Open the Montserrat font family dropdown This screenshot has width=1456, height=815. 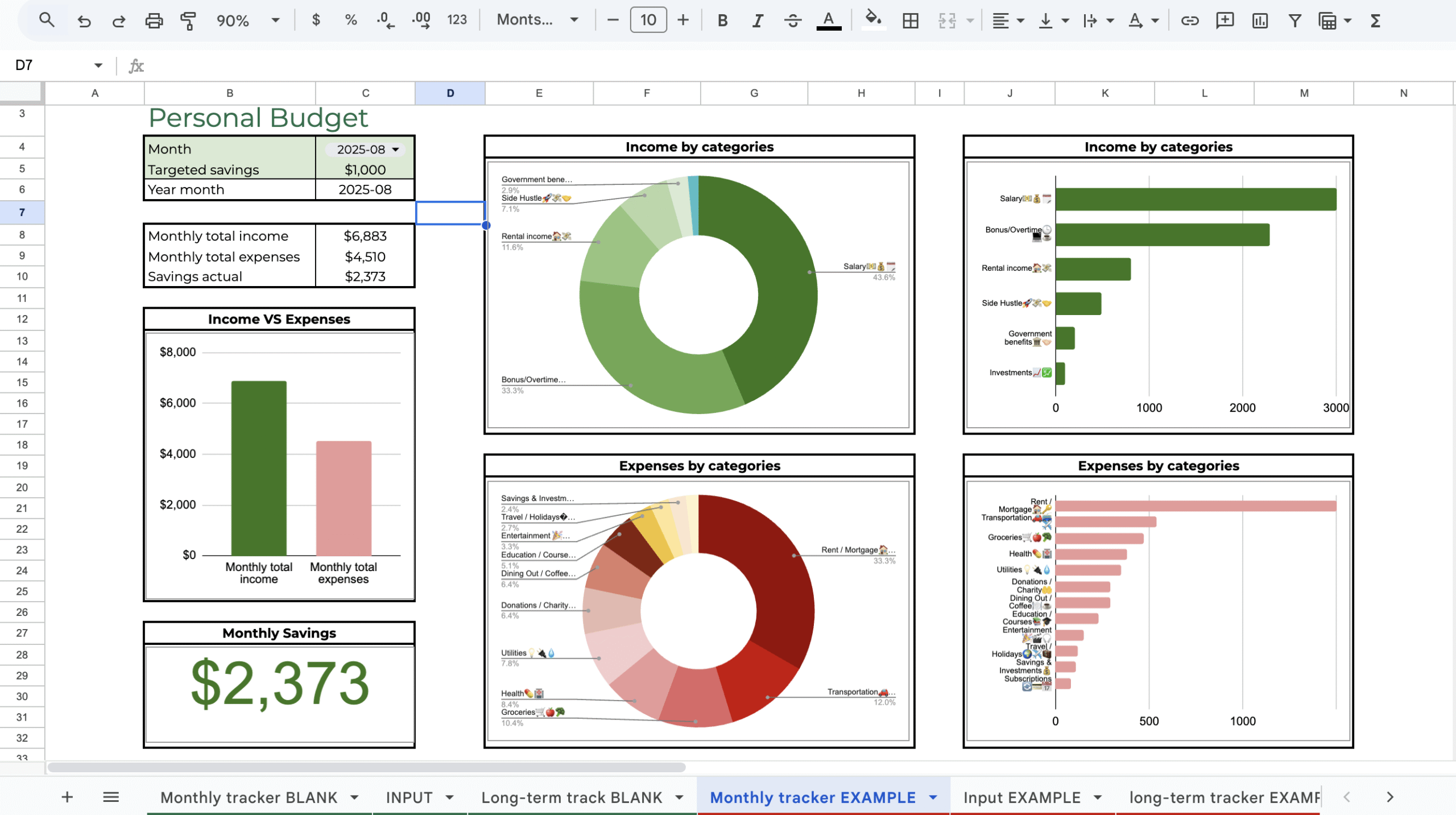537,20
